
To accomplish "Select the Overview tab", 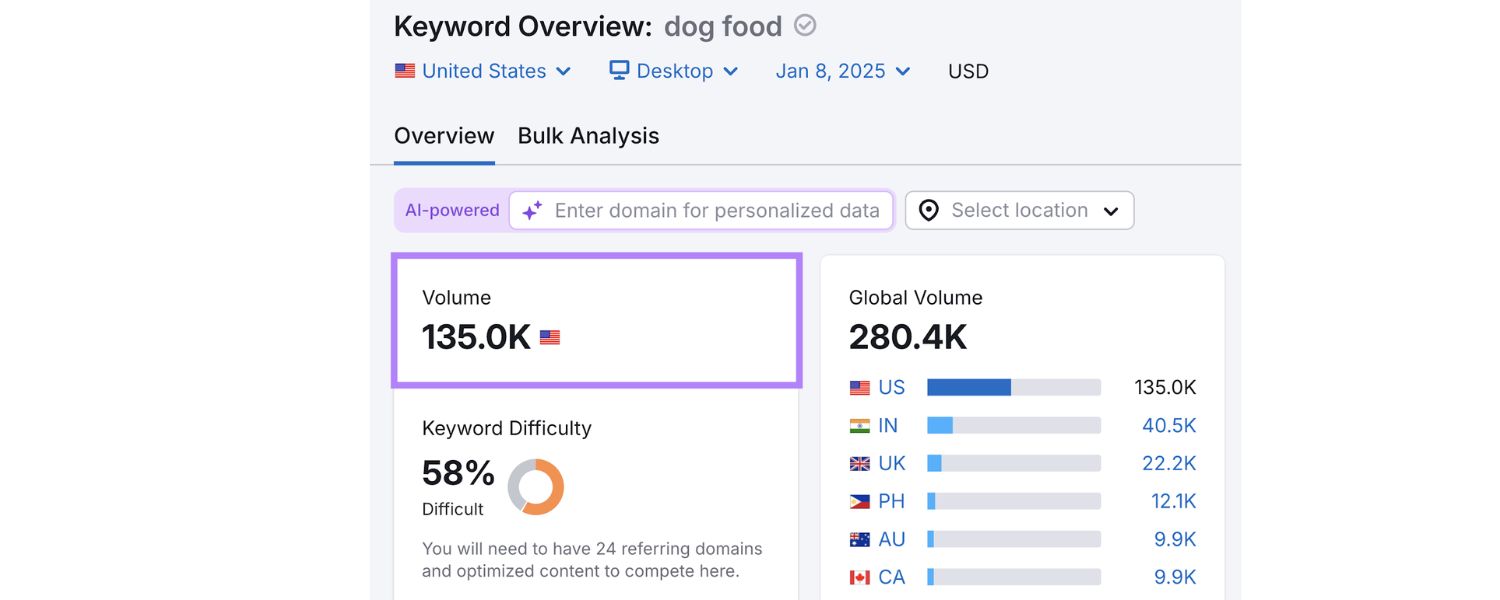I will (444, 135).
